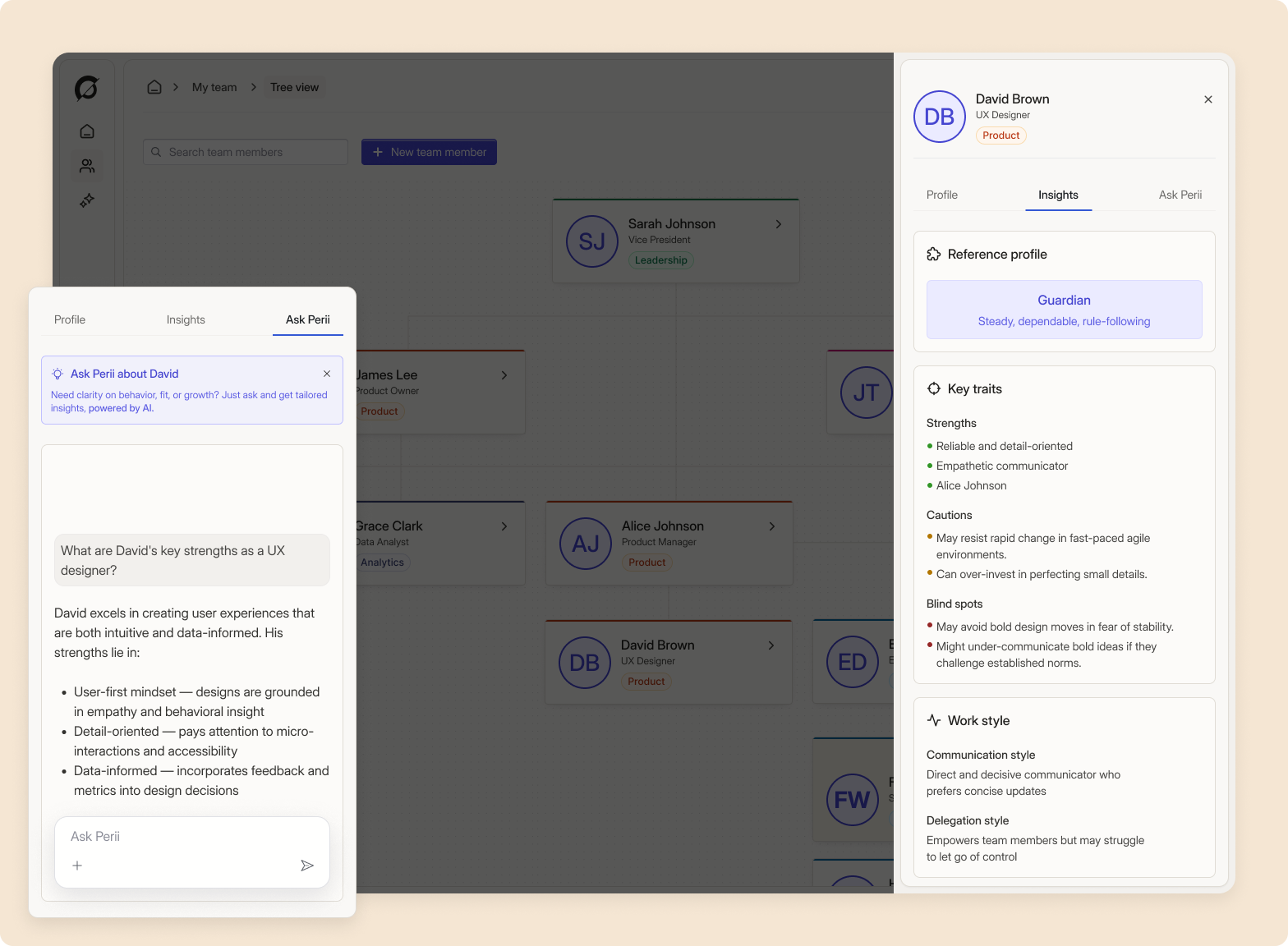1288x946 pixels.
Task: Open the Ask Perii tab in the side panel
Action: pos(1180,195)
